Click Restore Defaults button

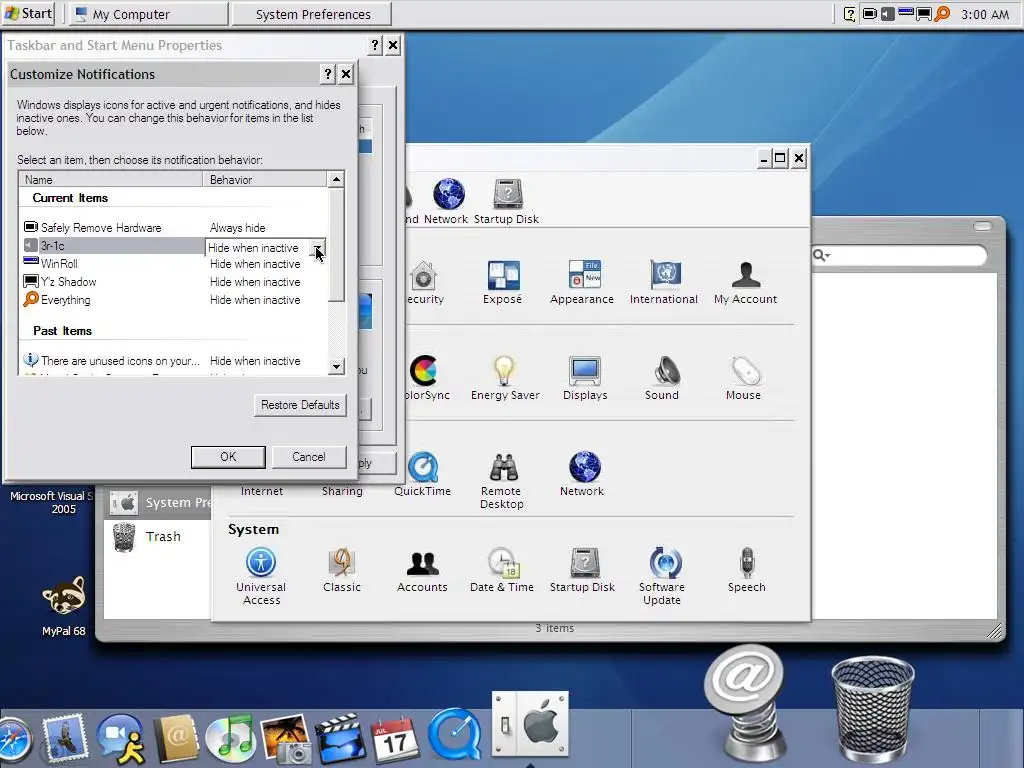click(x=300, y=405)
